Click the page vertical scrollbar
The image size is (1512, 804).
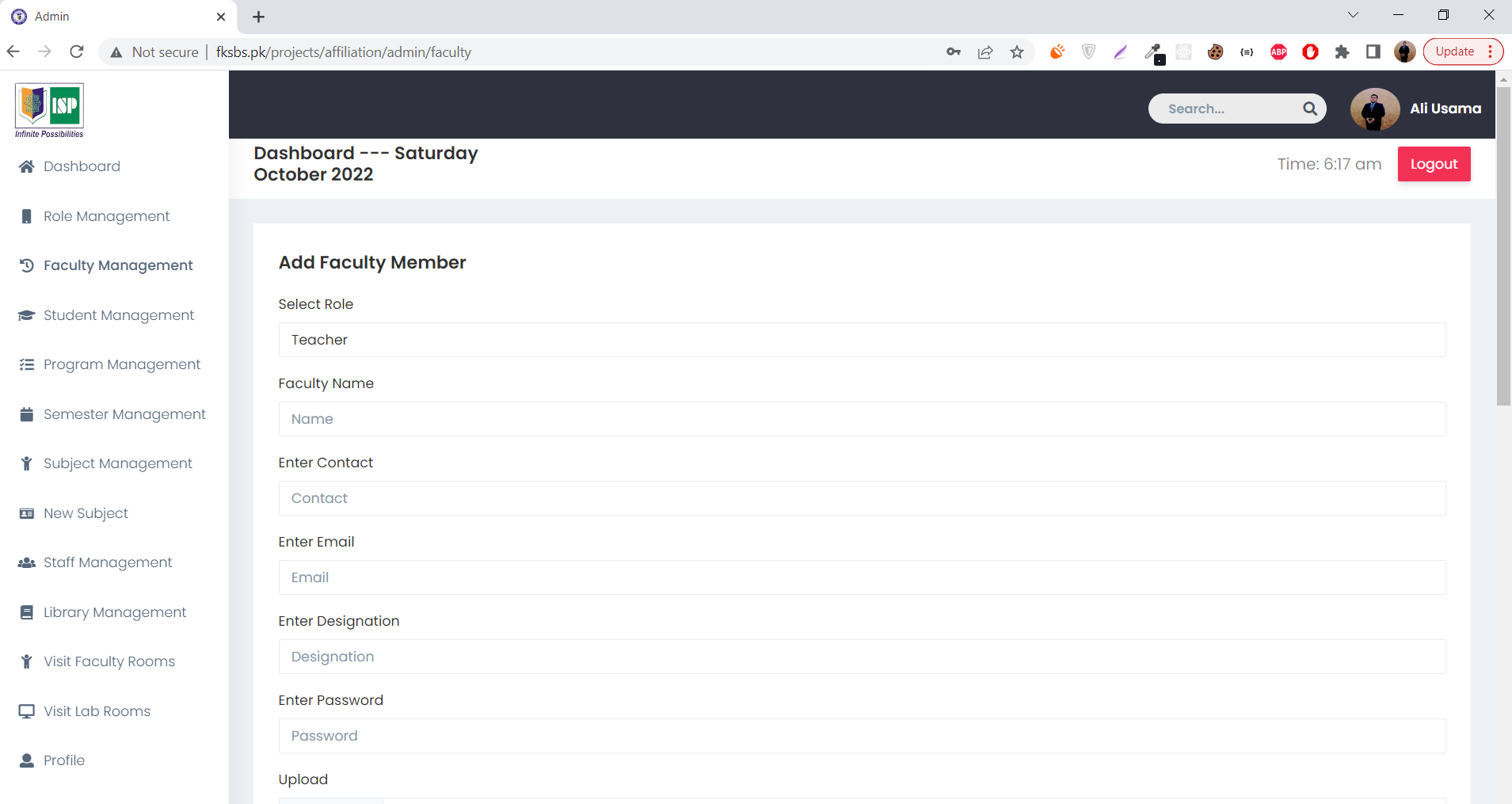tap(1503, 246)
